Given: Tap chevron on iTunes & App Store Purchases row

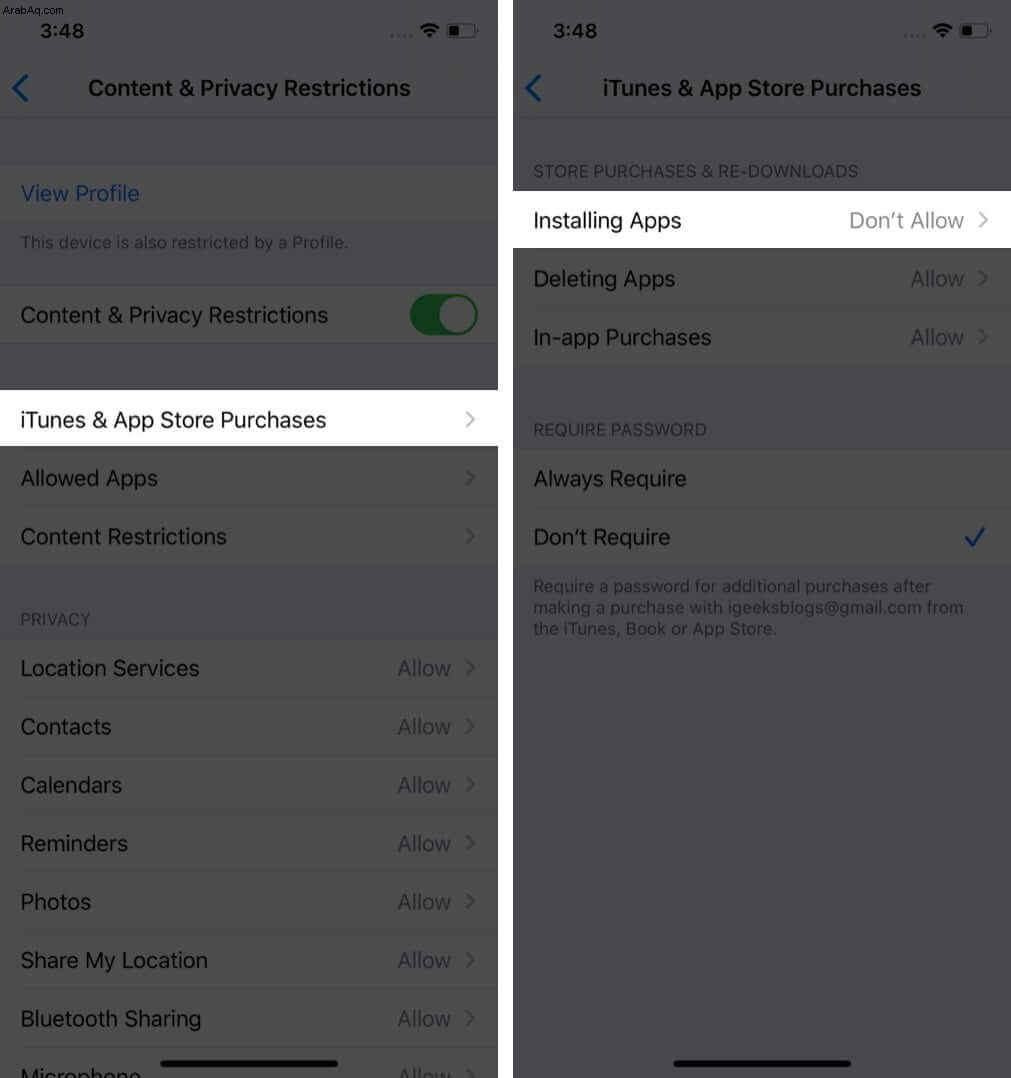Looking at the screenshot, I should (470, 419).
